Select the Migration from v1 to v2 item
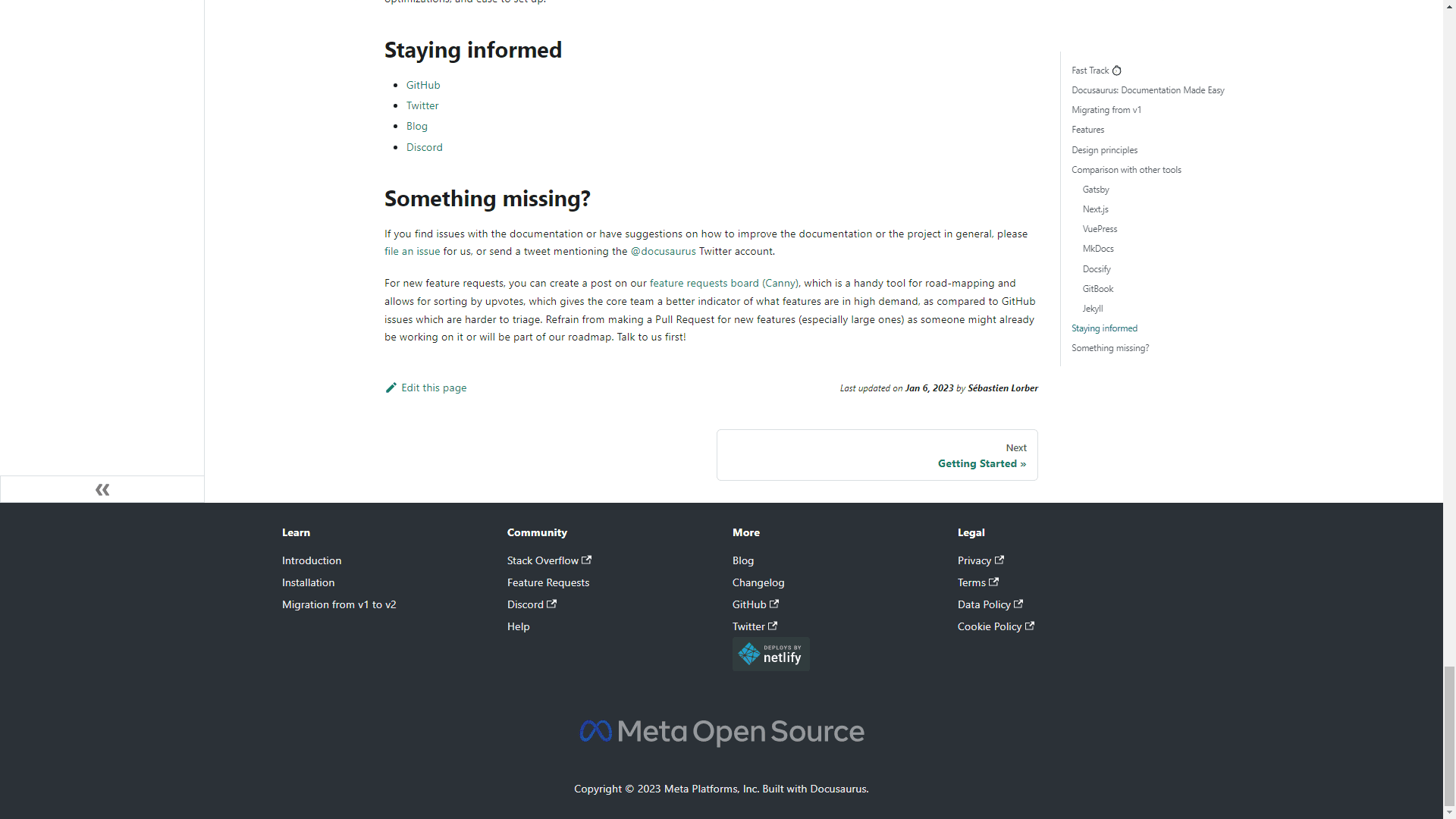 (x=339, y=605)
